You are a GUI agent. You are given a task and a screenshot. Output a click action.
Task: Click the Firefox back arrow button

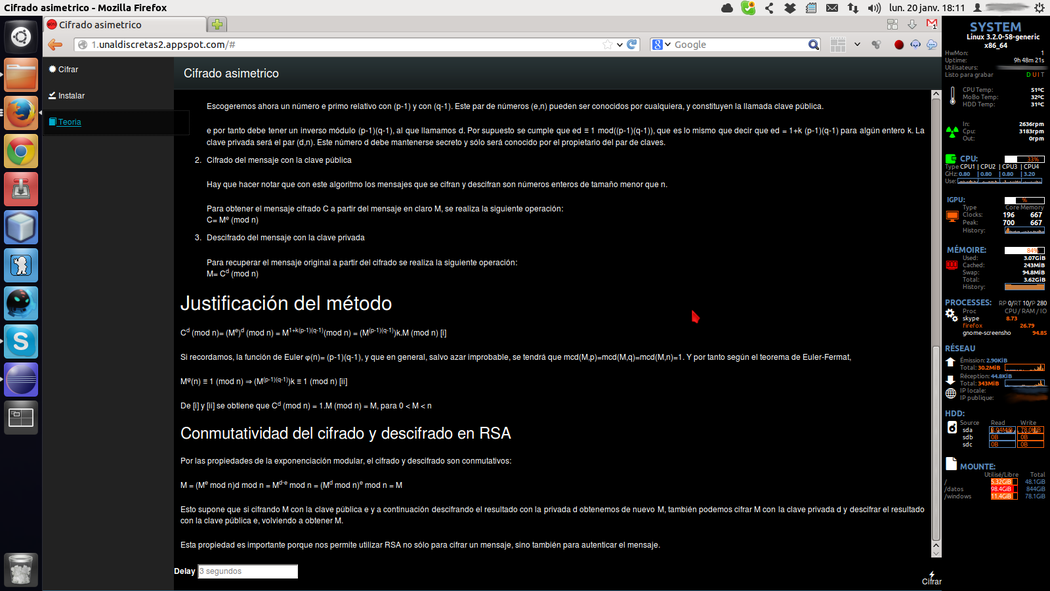56,45
